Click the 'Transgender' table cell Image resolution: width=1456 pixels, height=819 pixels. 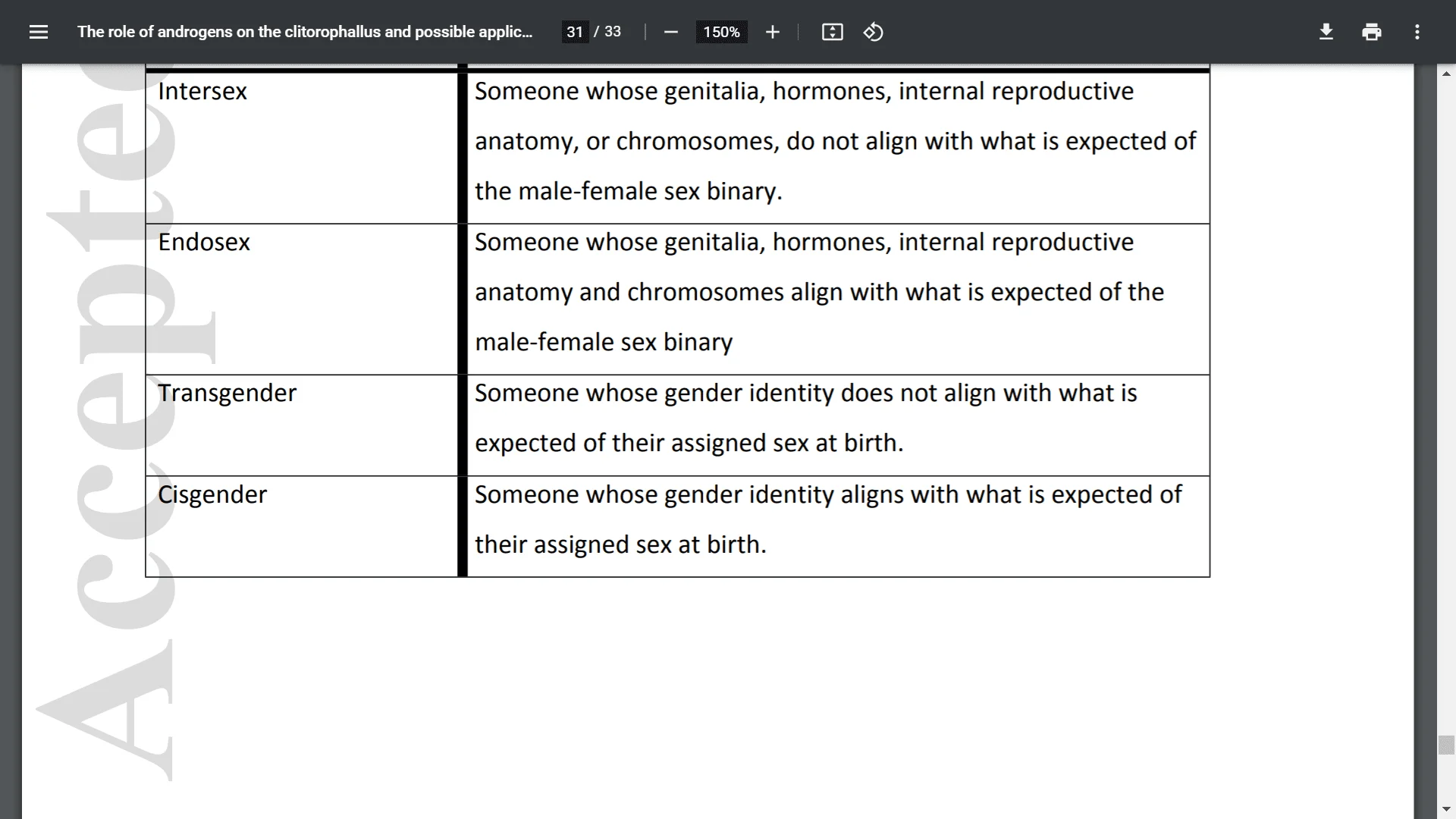[302, 425]
